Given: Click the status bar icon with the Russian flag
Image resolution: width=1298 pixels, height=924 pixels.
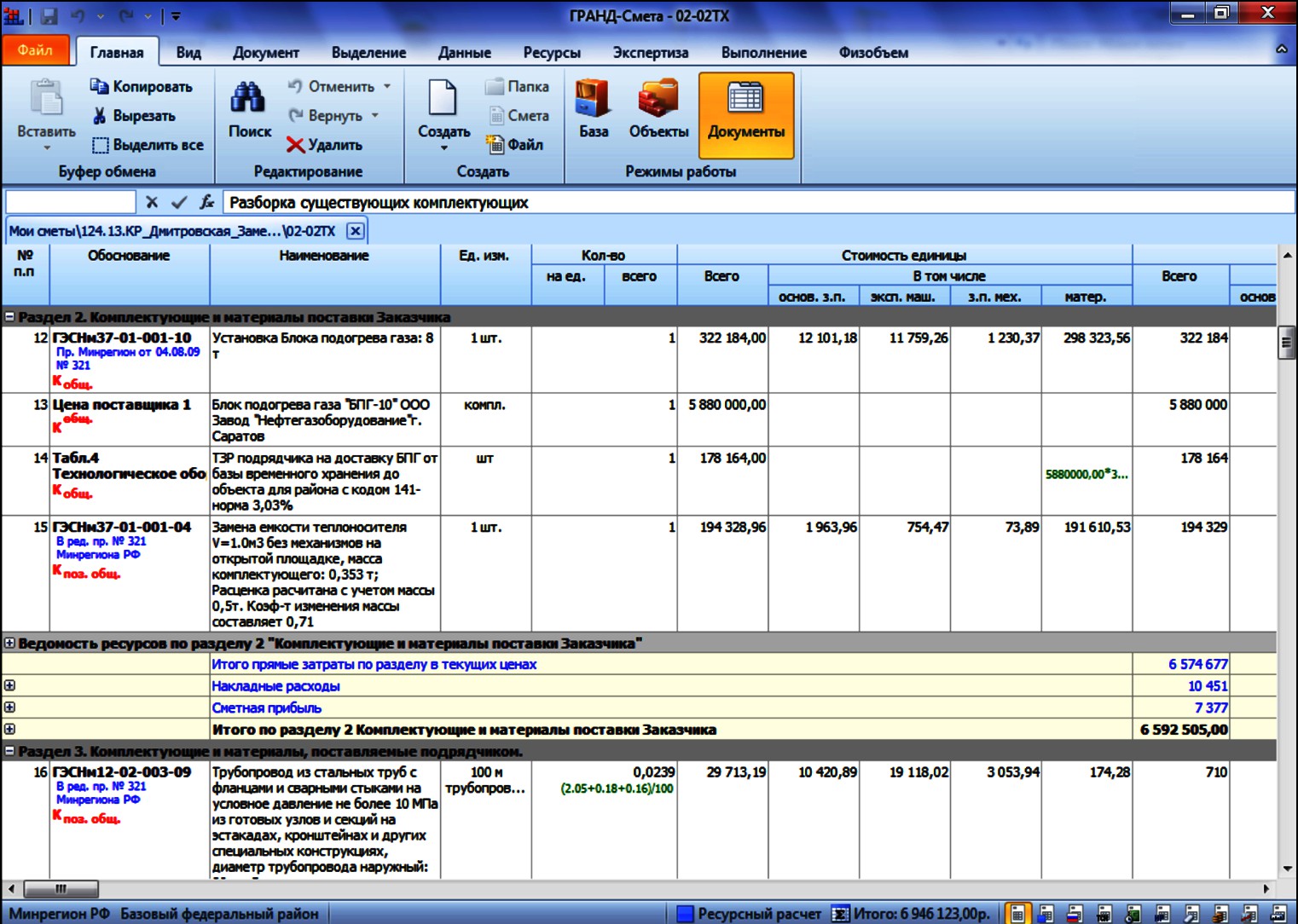Looking at the screenshot, I should (1075, 914).
